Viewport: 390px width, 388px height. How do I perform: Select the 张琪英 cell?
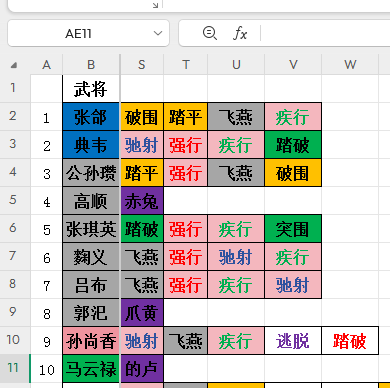(x=91, y=229)
